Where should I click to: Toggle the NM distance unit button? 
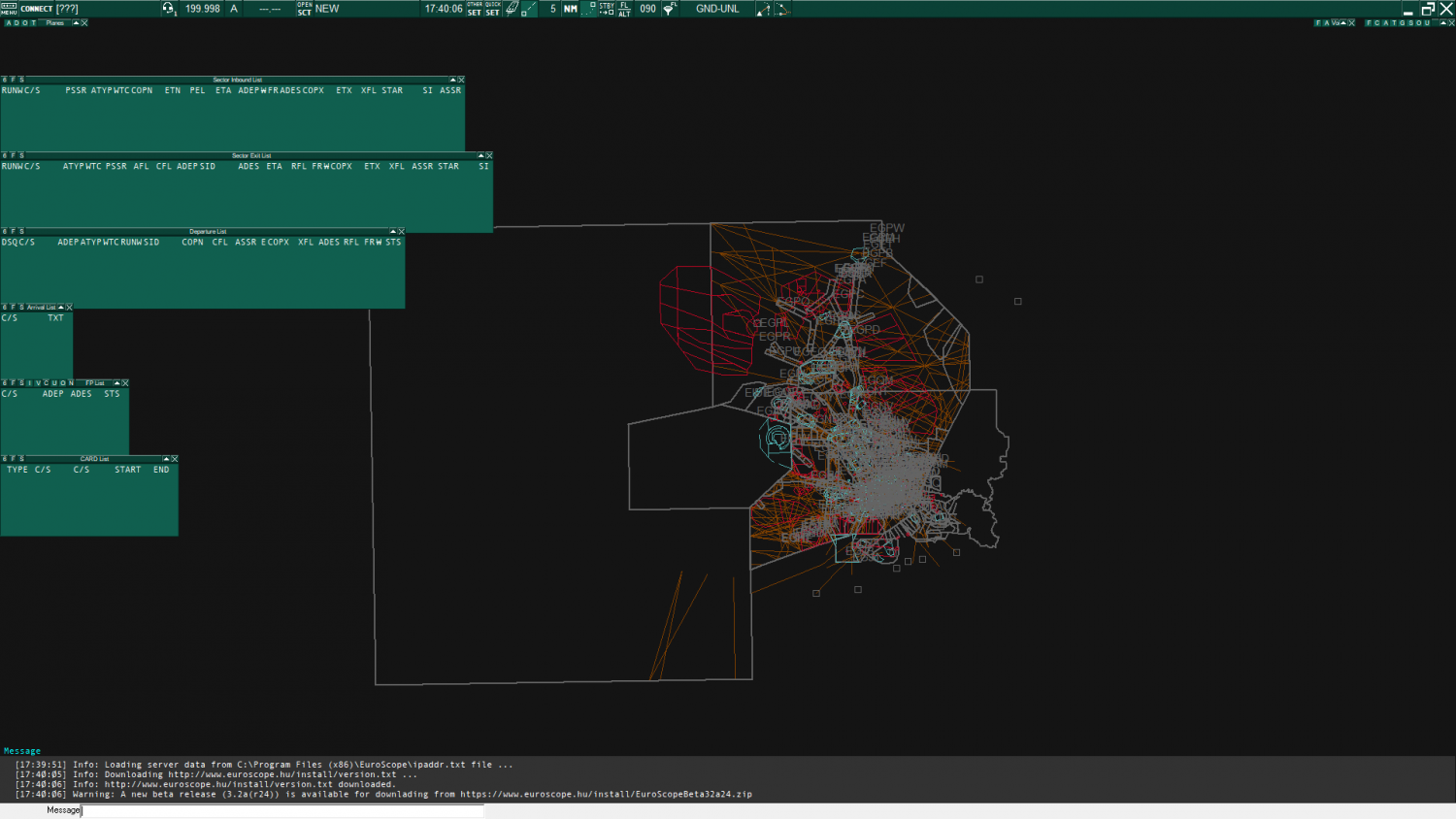pyautogui.click(x=571, y=9)
